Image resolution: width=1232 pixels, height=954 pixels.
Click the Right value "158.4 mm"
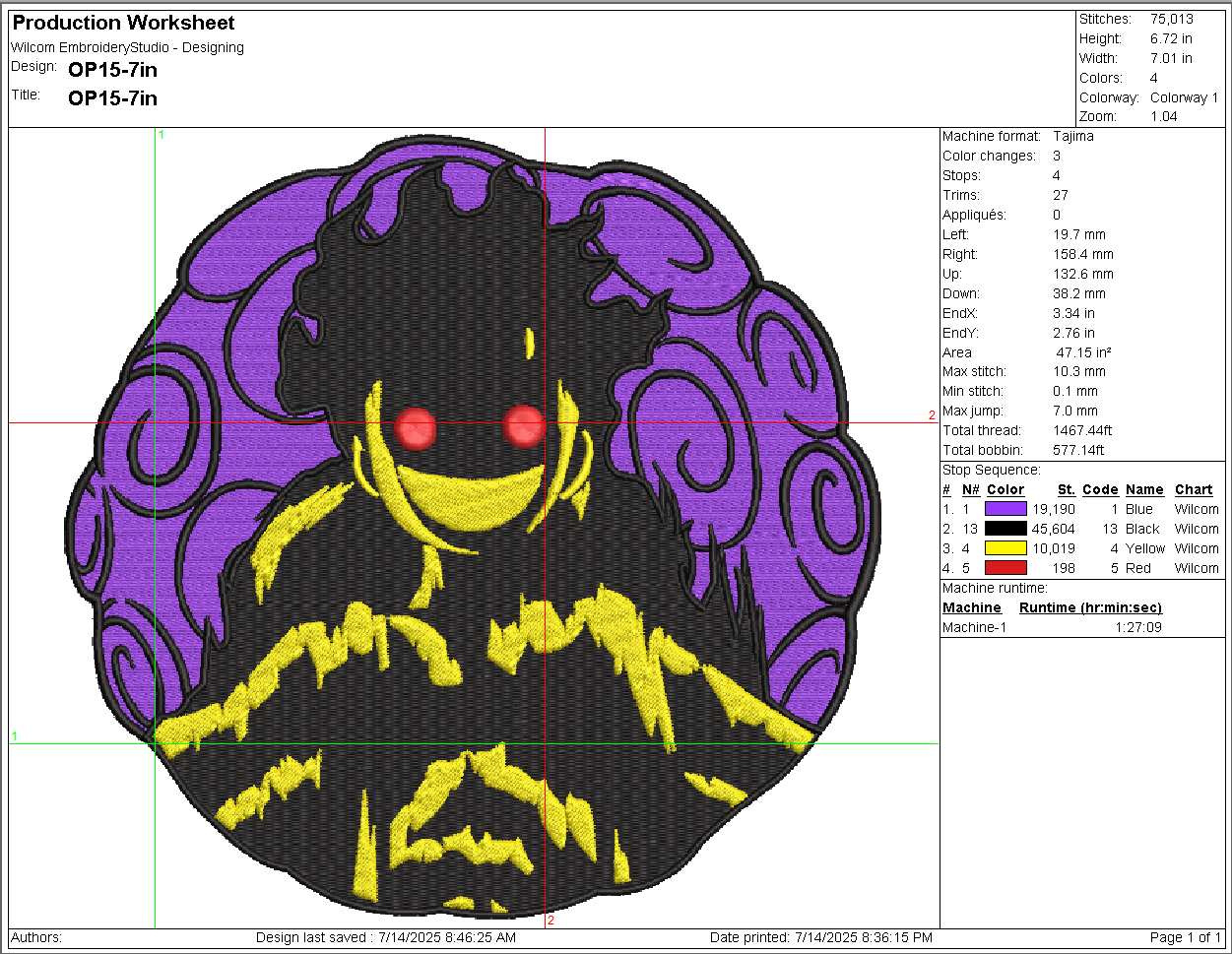click(x=1083, y=254)
